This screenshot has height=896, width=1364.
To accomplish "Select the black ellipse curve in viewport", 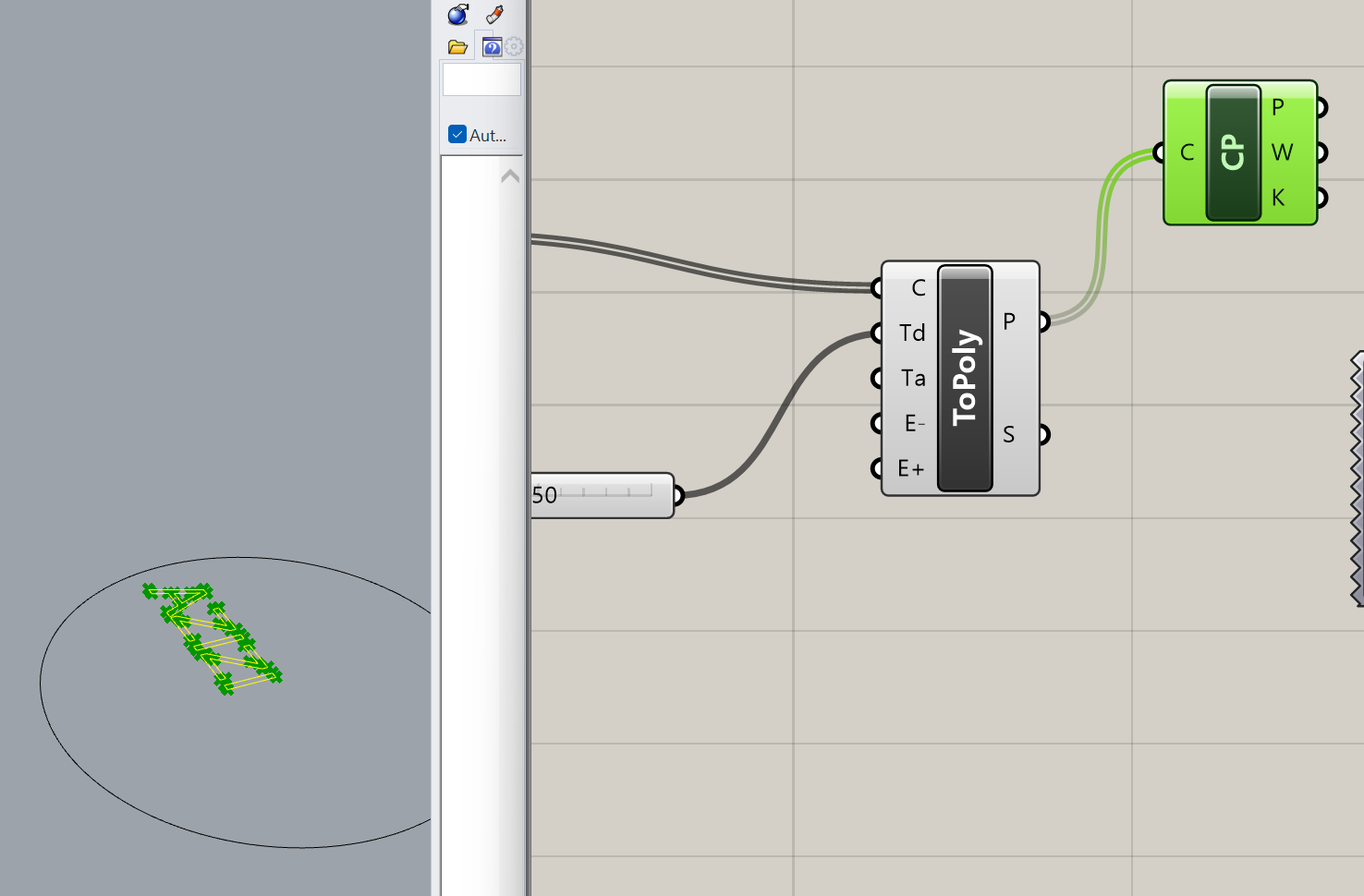I will point(237,702).
